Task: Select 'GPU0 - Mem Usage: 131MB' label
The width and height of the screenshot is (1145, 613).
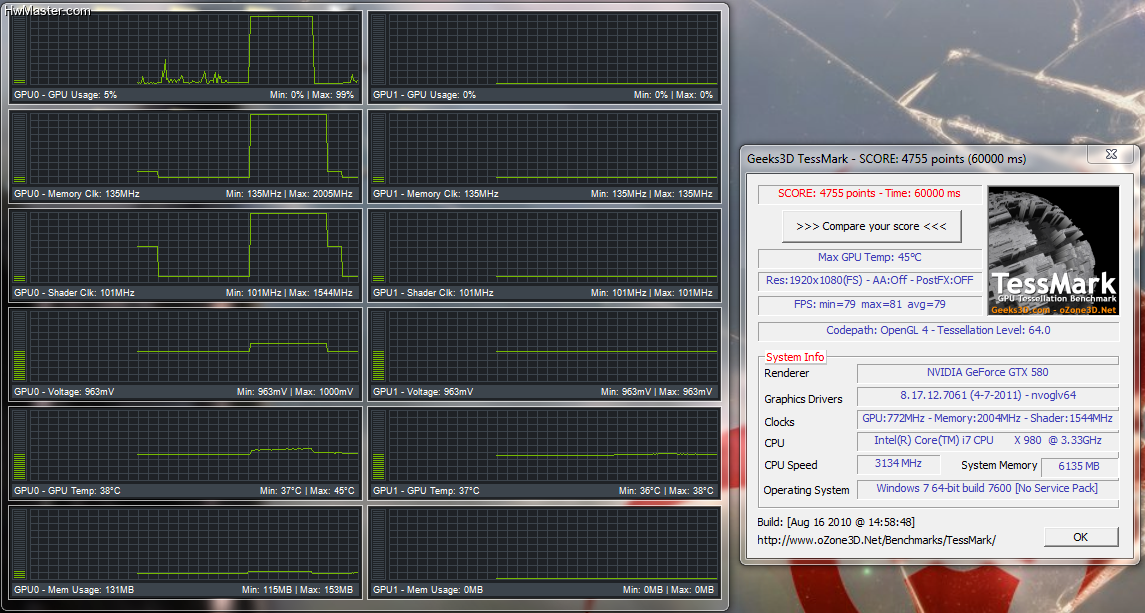Action: [x=74, y=590]
